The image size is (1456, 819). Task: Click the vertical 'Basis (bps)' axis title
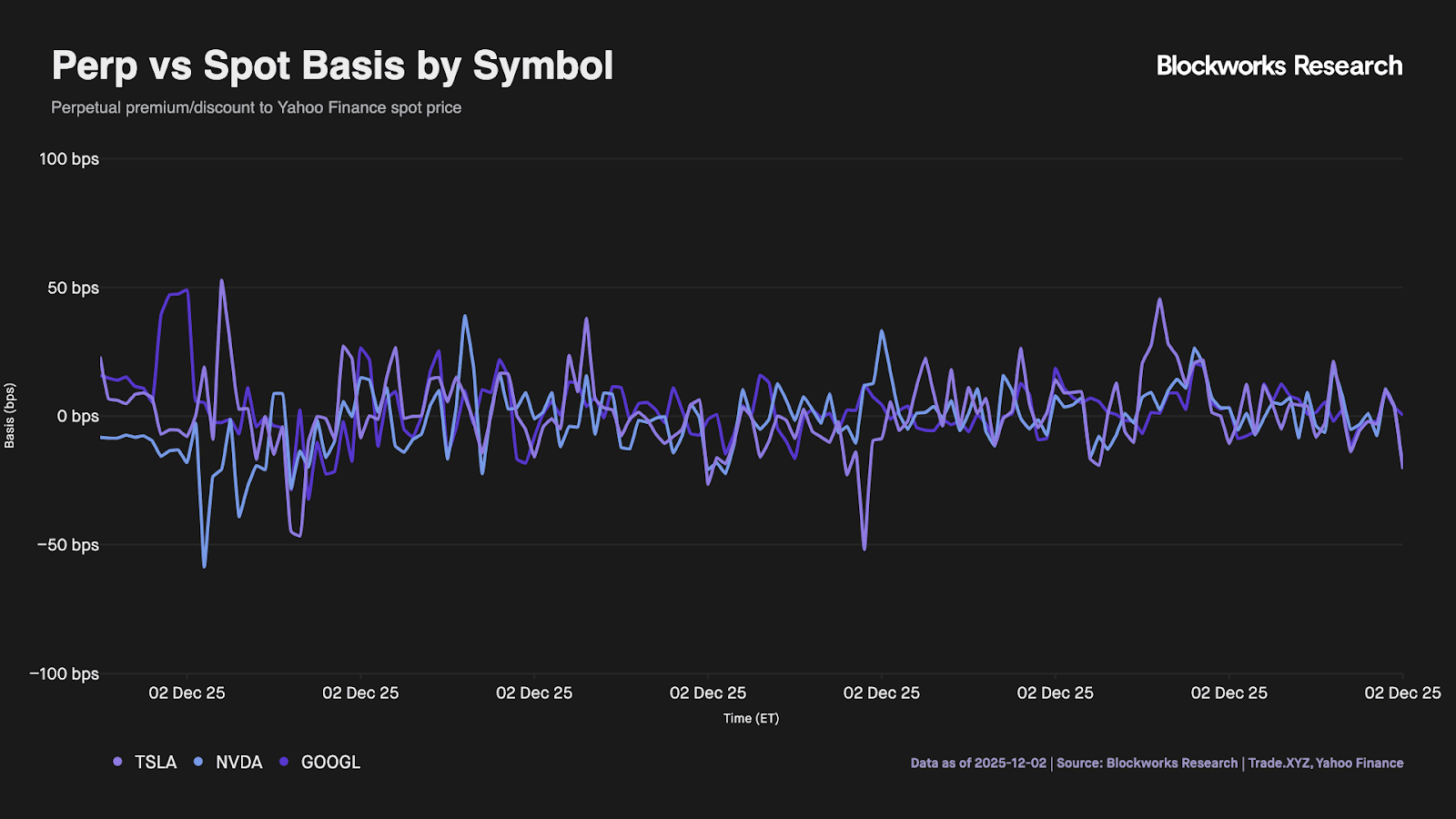pyautogui.click(x=10, y=416)
